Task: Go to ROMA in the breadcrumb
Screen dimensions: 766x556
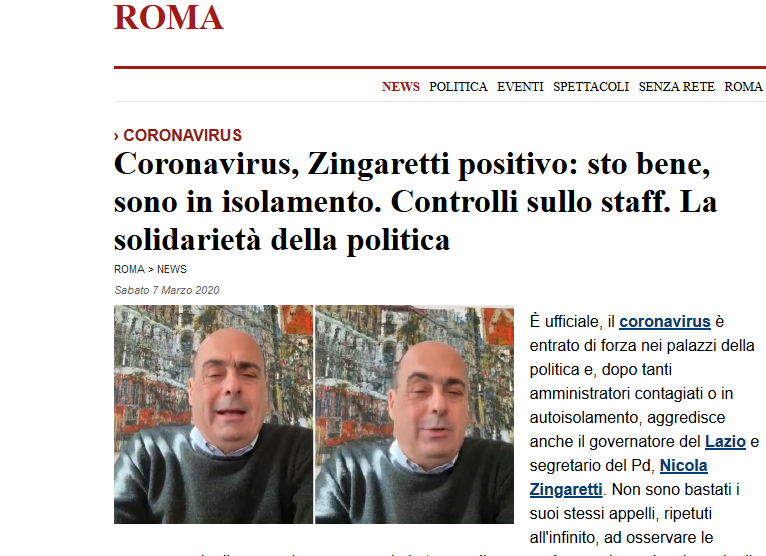Action: [129, 269]
